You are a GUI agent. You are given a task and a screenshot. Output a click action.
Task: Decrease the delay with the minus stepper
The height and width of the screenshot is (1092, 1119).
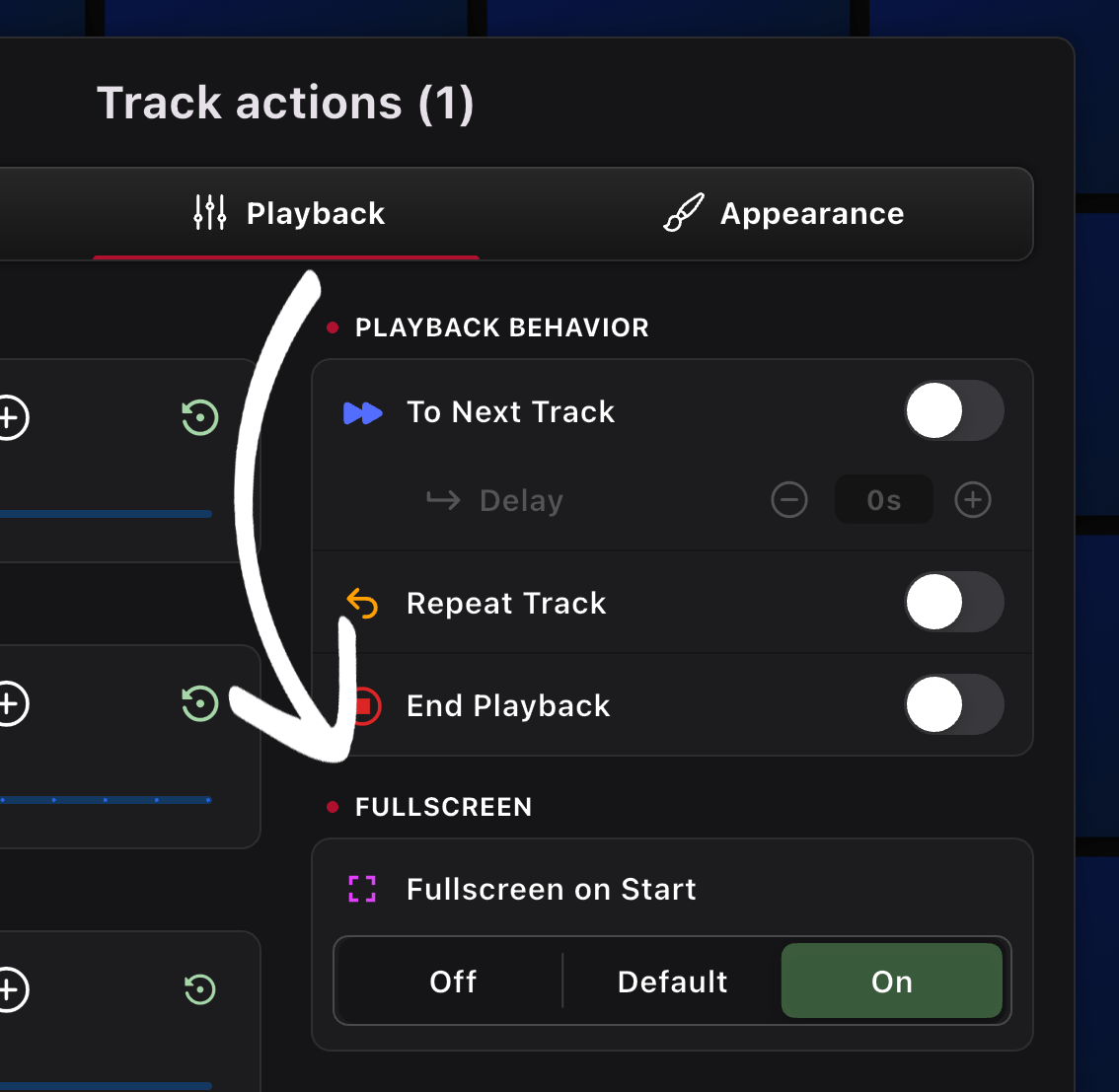click(789, 500)
